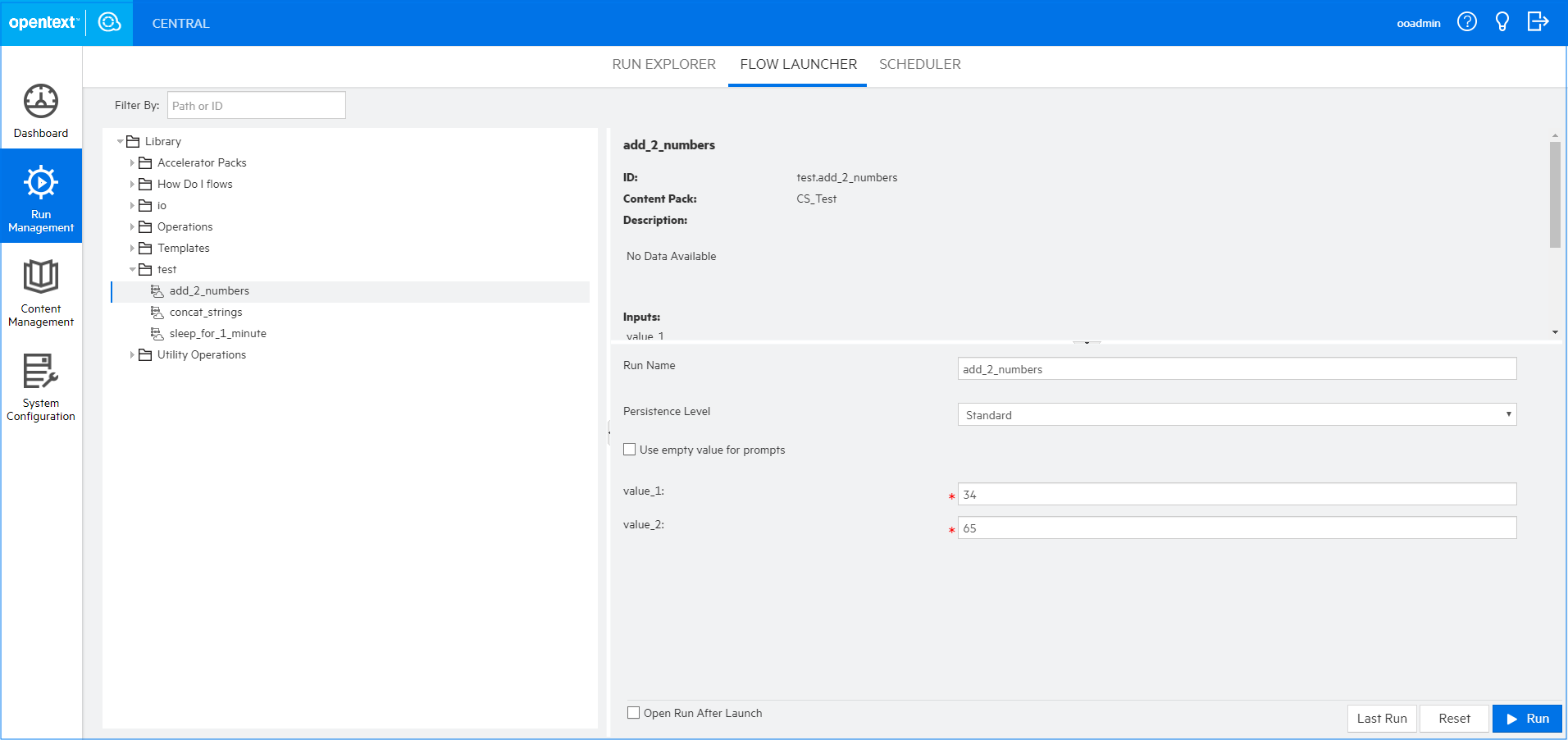Image resolution: width=1568 pixels, height=740 pixels.
Task: Enable Use empty value for prompts
Action: pyautogui.click(x=630, y=449)
